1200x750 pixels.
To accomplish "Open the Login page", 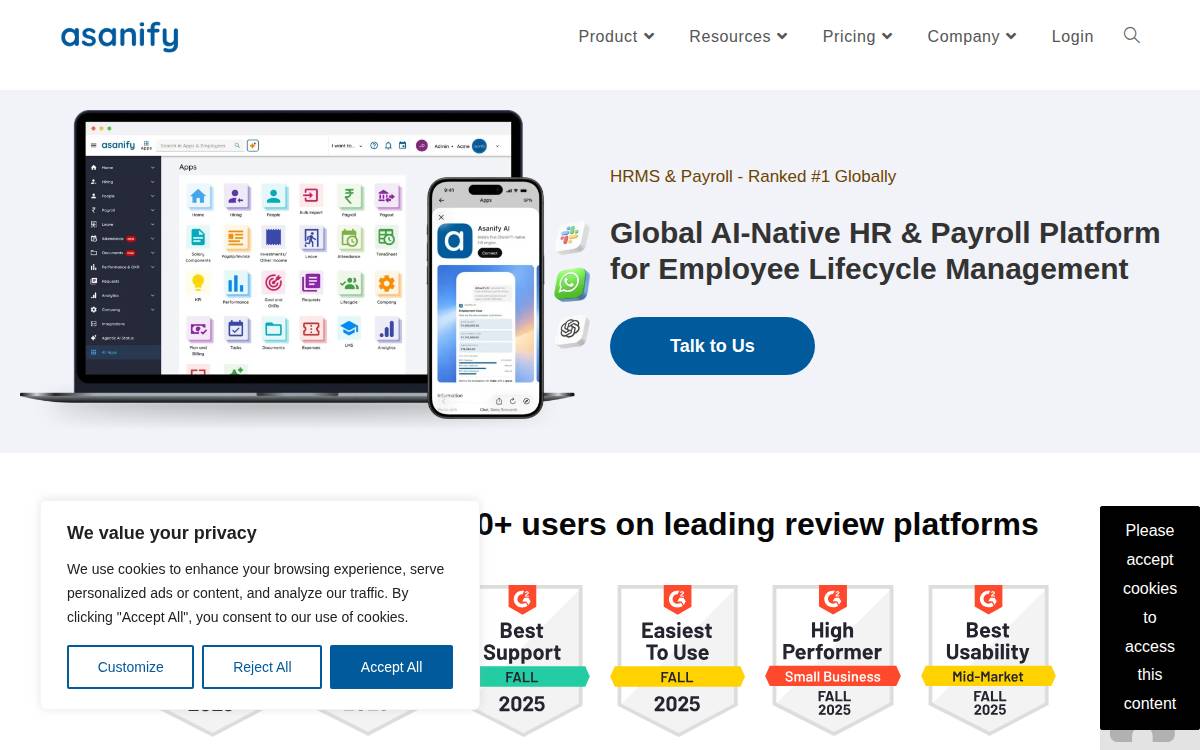I will (x=1072, y=36).
